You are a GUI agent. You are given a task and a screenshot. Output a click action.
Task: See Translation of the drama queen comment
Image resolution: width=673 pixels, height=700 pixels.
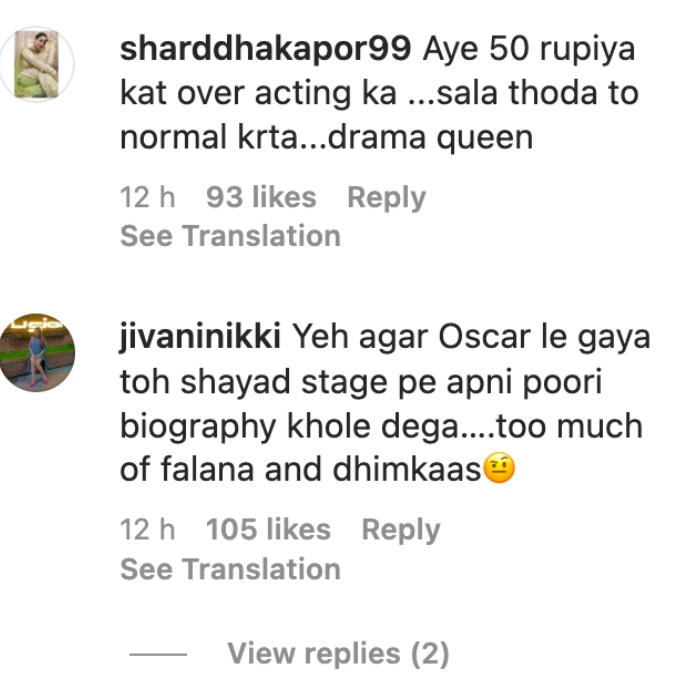(x=230, y=236)
